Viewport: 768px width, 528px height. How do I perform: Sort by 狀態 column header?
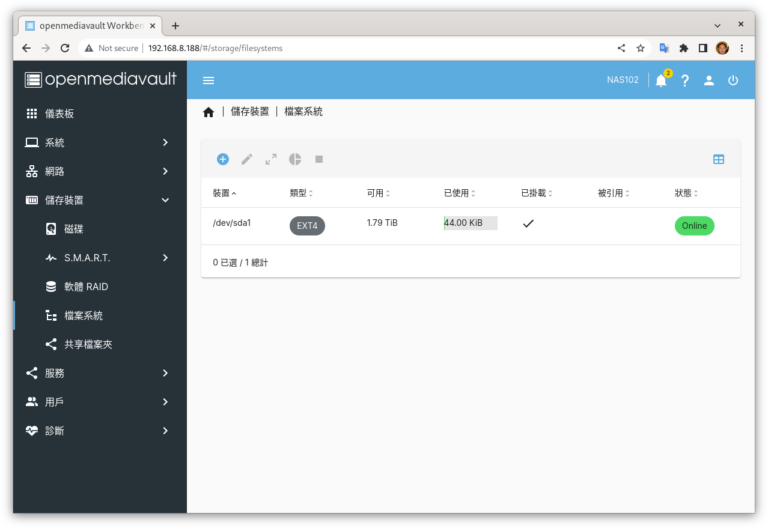point(686,193)
